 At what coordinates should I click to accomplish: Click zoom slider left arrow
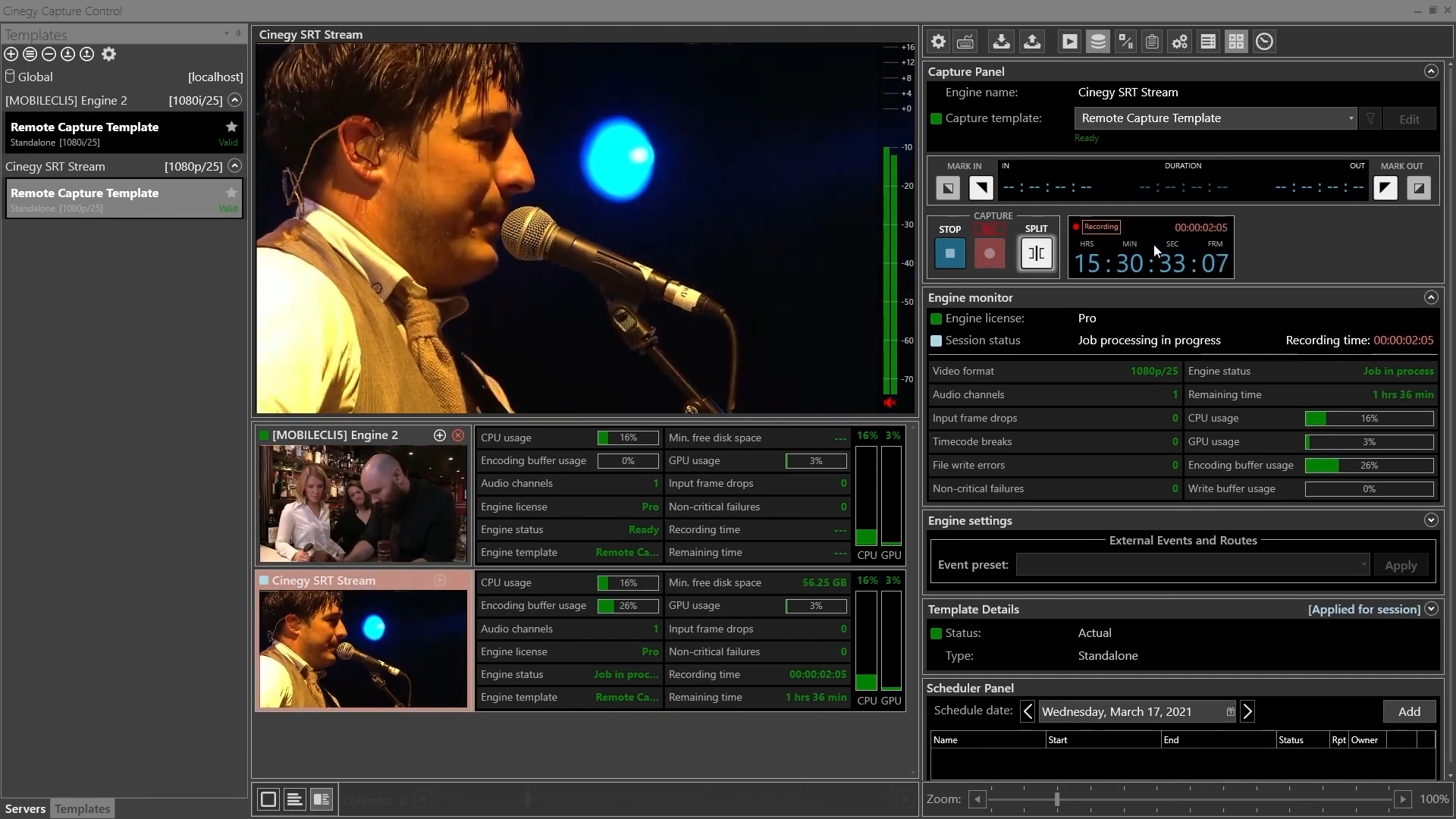pyautogui.click(x=977, y=799)
